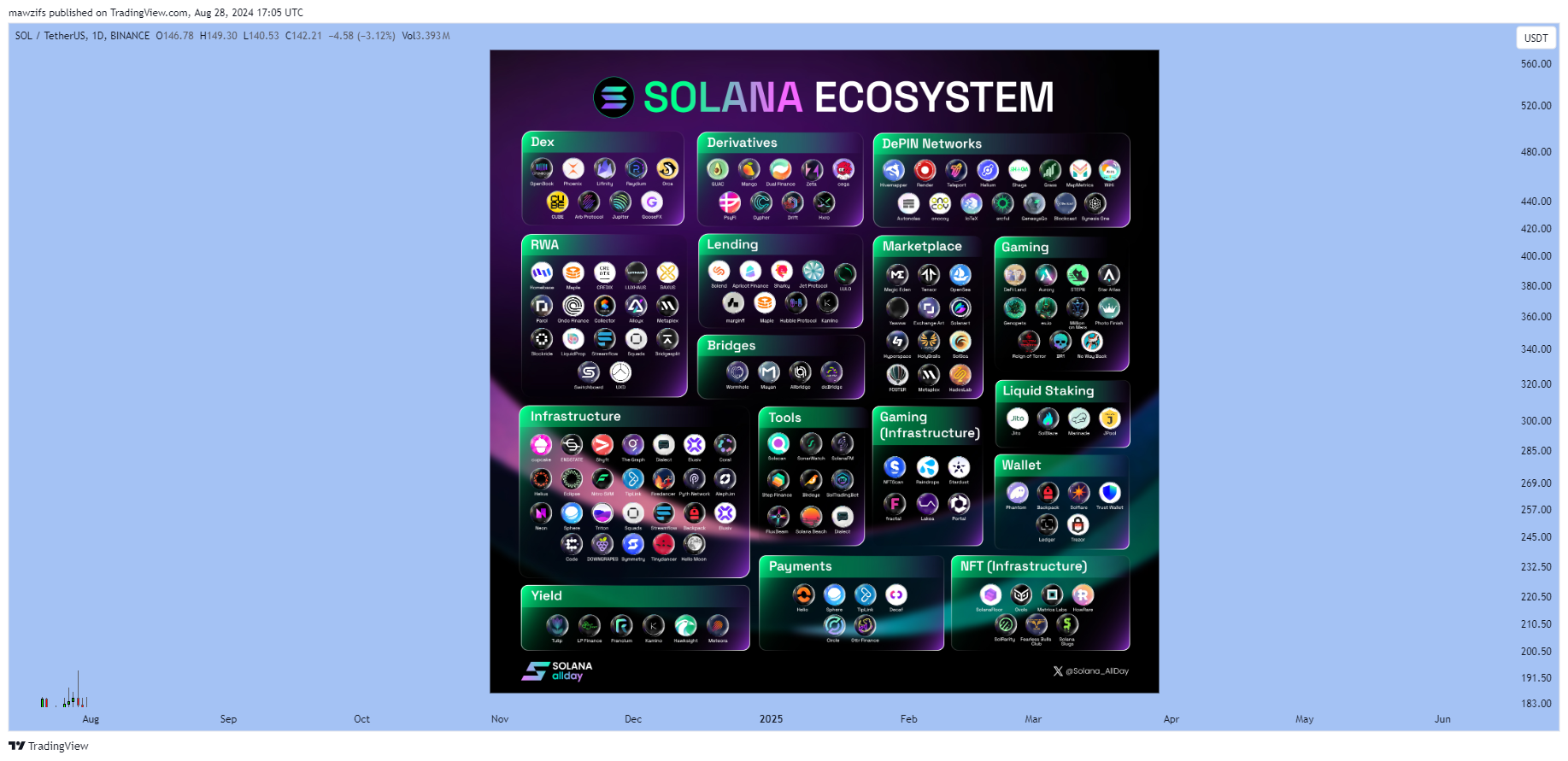Click the Drift icon in Derivatives
1568x761 pixels.
point(792,202)
